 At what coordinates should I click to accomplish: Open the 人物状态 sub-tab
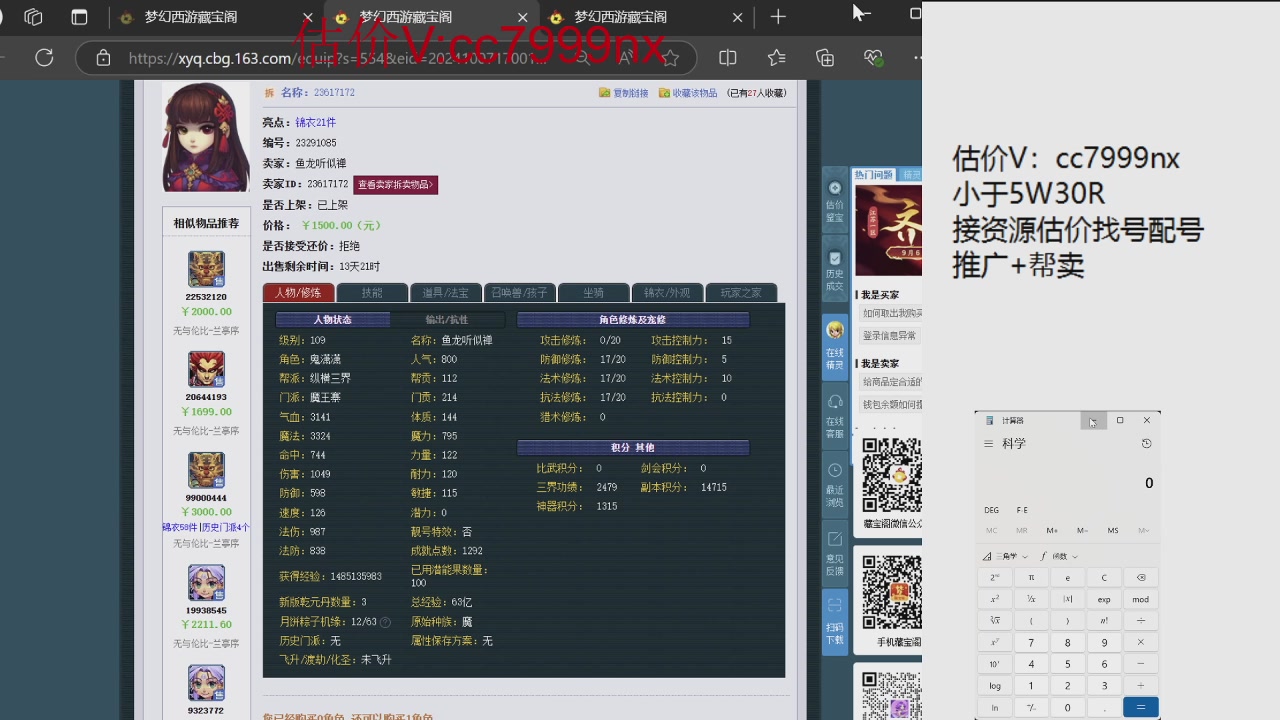333,320
